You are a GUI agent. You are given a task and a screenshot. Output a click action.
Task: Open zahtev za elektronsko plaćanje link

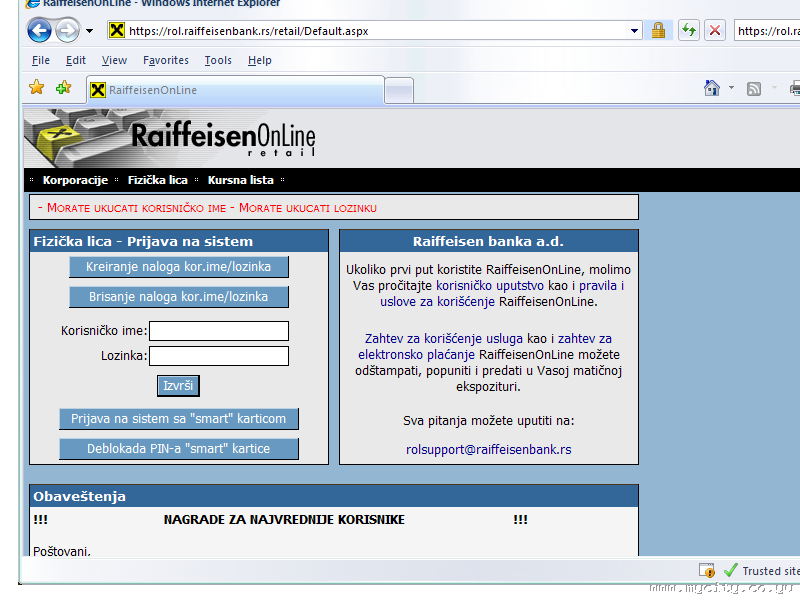tap(485, 347)
